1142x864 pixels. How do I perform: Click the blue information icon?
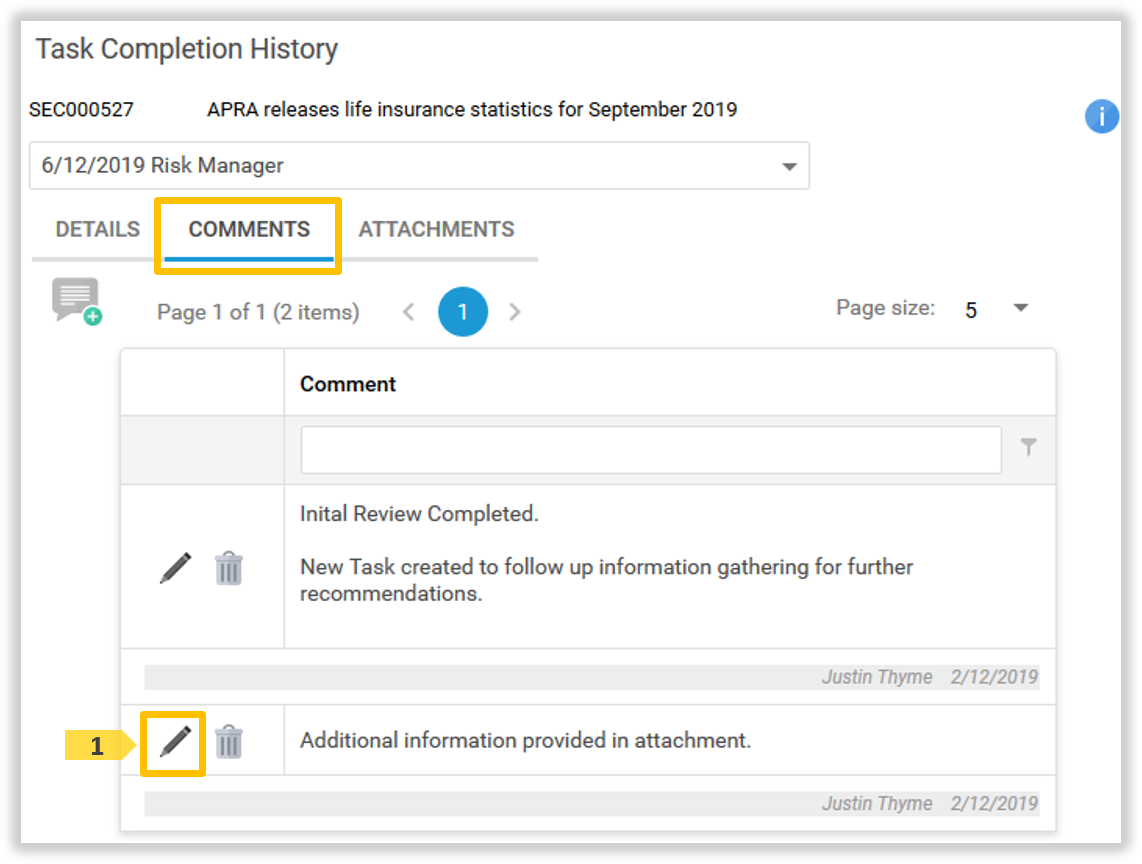[1101, 117]
